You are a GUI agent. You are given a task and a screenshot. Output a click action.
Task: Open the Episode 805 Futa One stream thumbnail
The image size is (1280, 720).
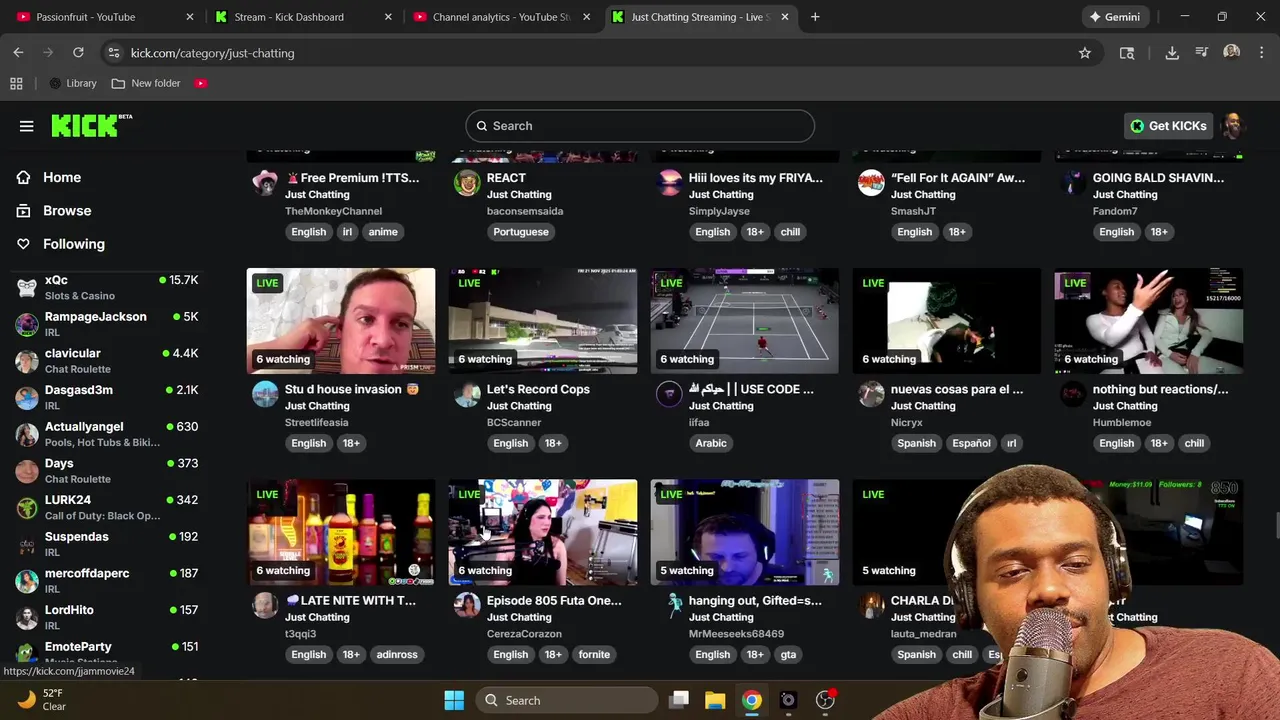[543, 532]
